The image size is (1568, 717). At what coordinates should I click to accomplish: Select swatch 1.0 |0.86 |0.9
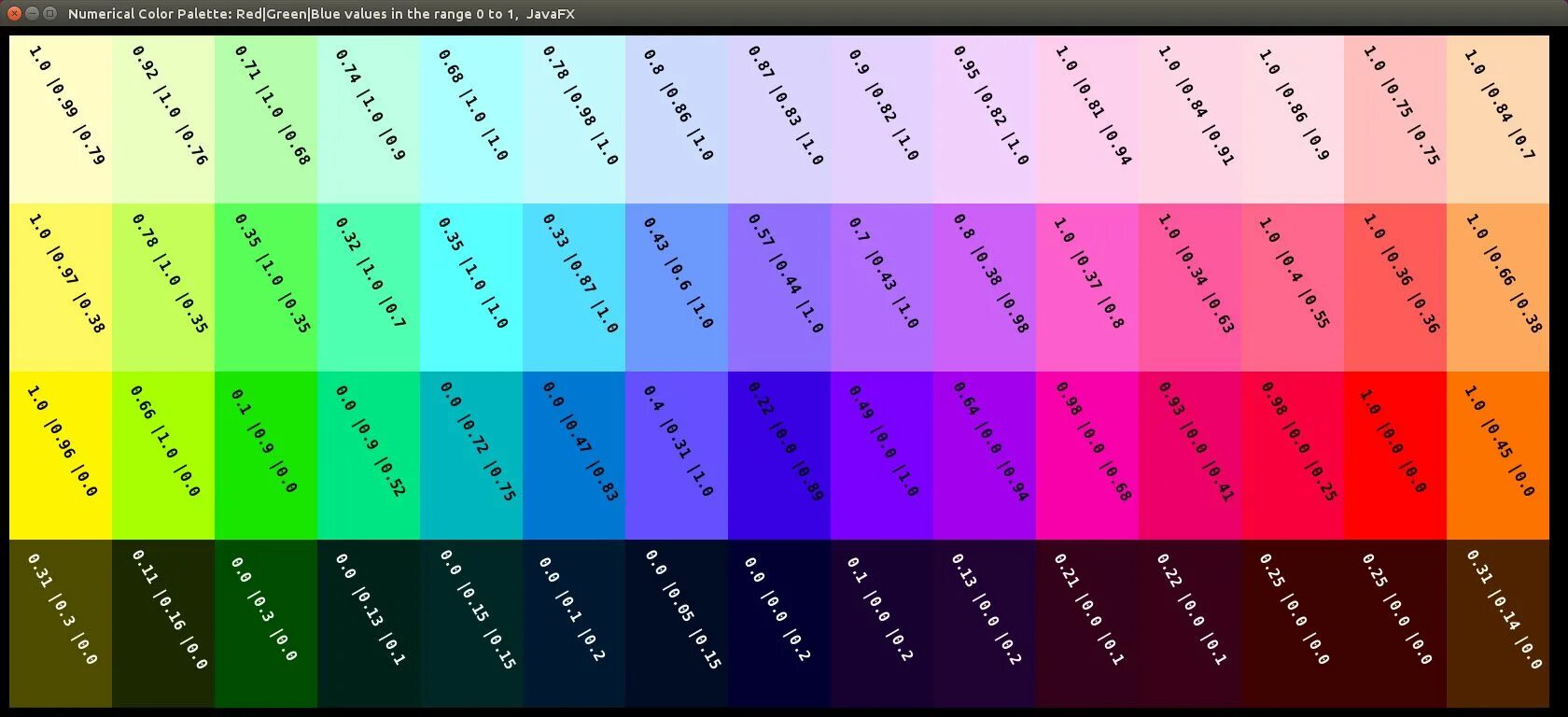point(1293,119)
